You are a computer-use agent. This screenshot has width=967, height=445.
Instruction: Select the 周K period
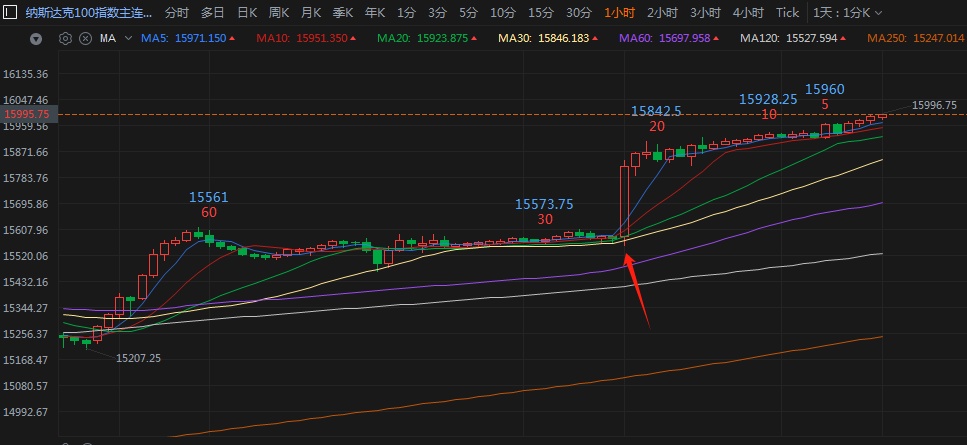coord(279,12)
